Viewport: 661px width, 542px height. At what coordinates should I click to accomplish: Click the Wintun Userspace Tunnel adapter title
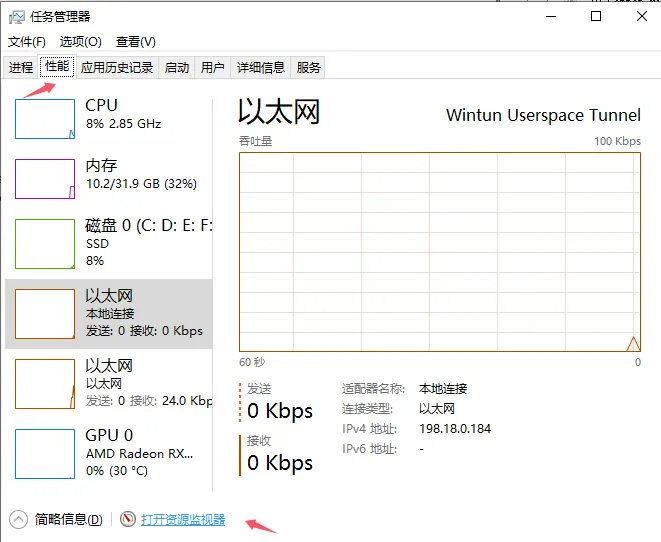point(543,115)
